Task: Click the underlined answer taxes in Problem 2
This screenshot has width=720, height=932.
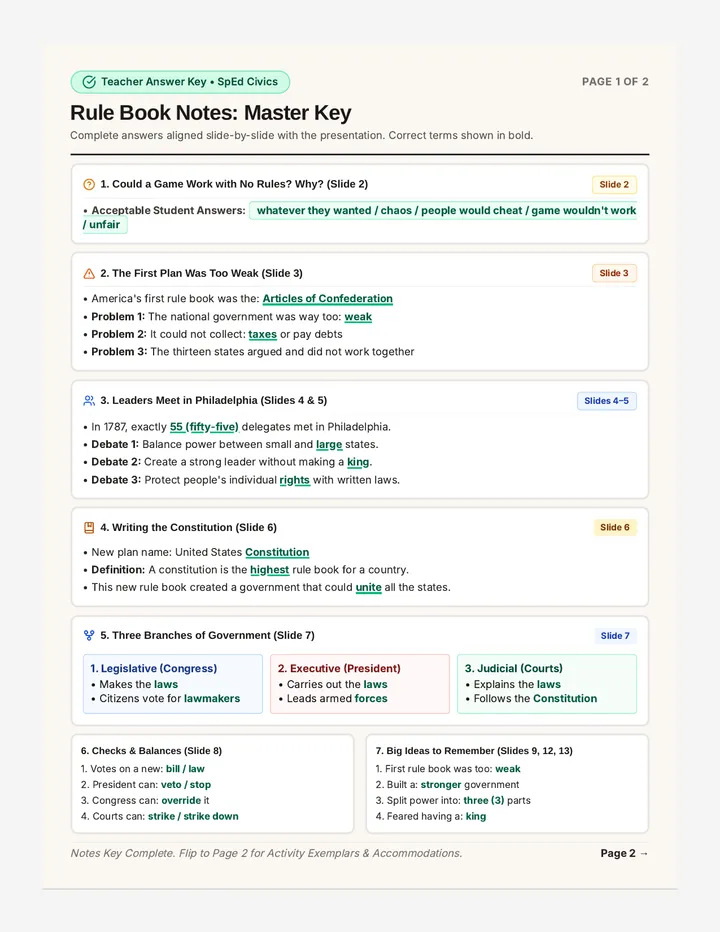Action: click(262, 334)
